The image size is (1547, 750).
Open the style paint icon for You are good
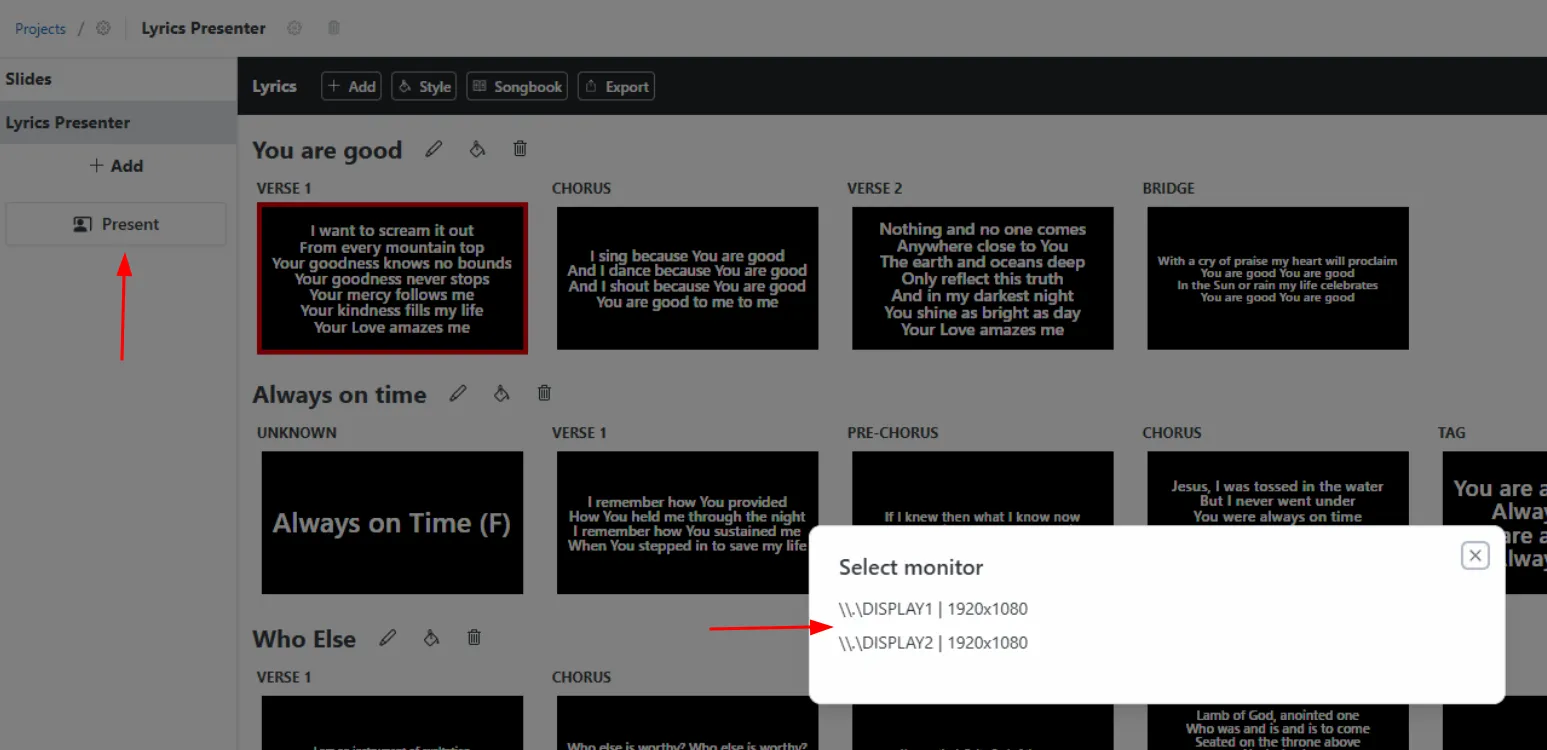(x=477, y=149)
